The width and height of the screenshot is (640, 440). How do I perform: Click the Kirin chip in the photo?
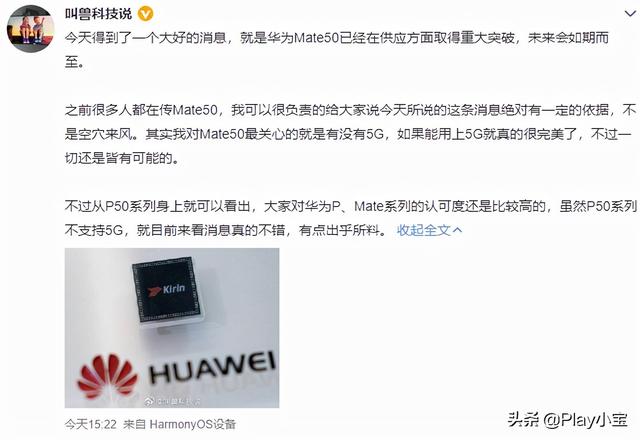(x=167, y=292)
